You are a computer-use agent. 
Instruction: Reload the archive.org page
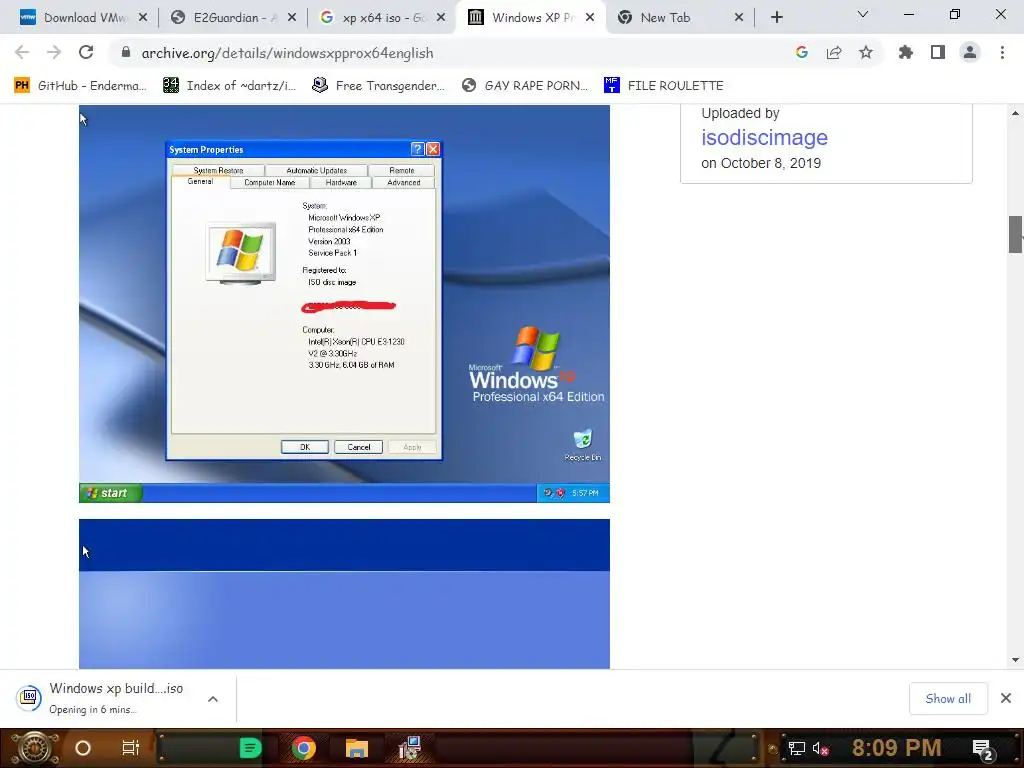click(x=86, y=52)
